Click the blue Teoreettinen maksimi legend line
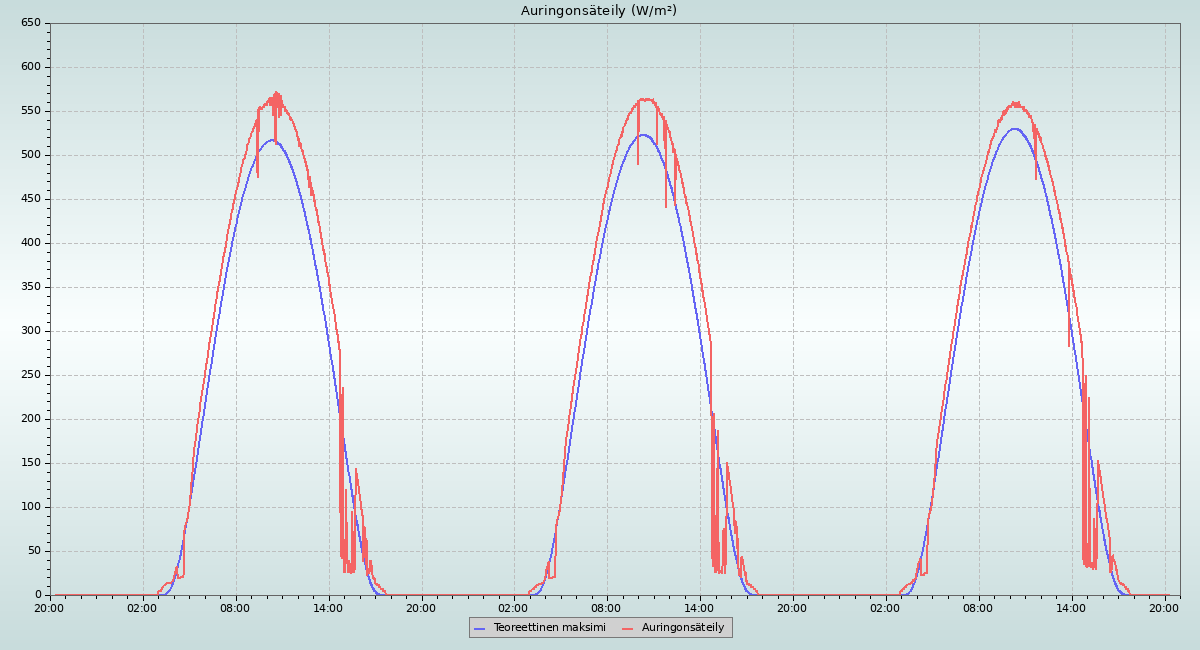The height and width of the screenshot is (650, 1200). 479,628
